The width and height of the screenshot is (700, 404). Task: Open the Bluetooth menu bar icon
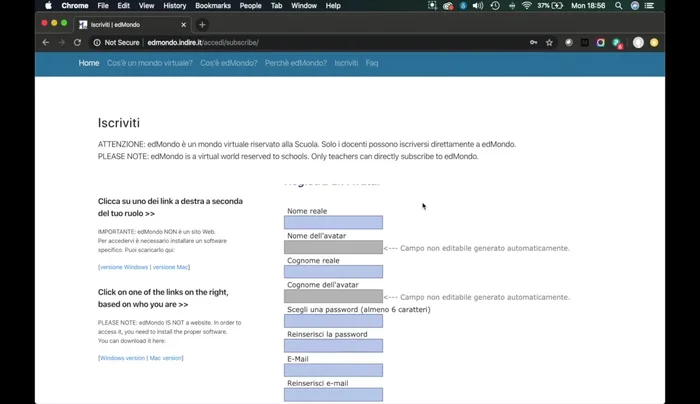coord(512,6)
